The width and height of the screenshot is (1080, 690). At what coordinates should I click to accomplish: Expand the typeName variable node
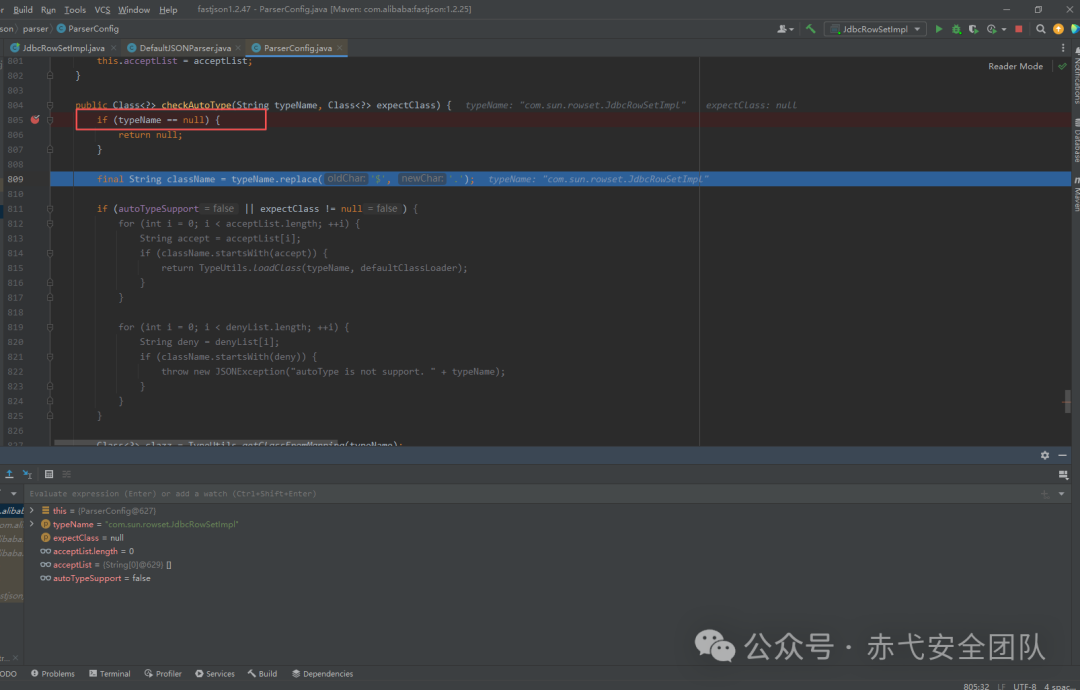(x=32, y=524)
